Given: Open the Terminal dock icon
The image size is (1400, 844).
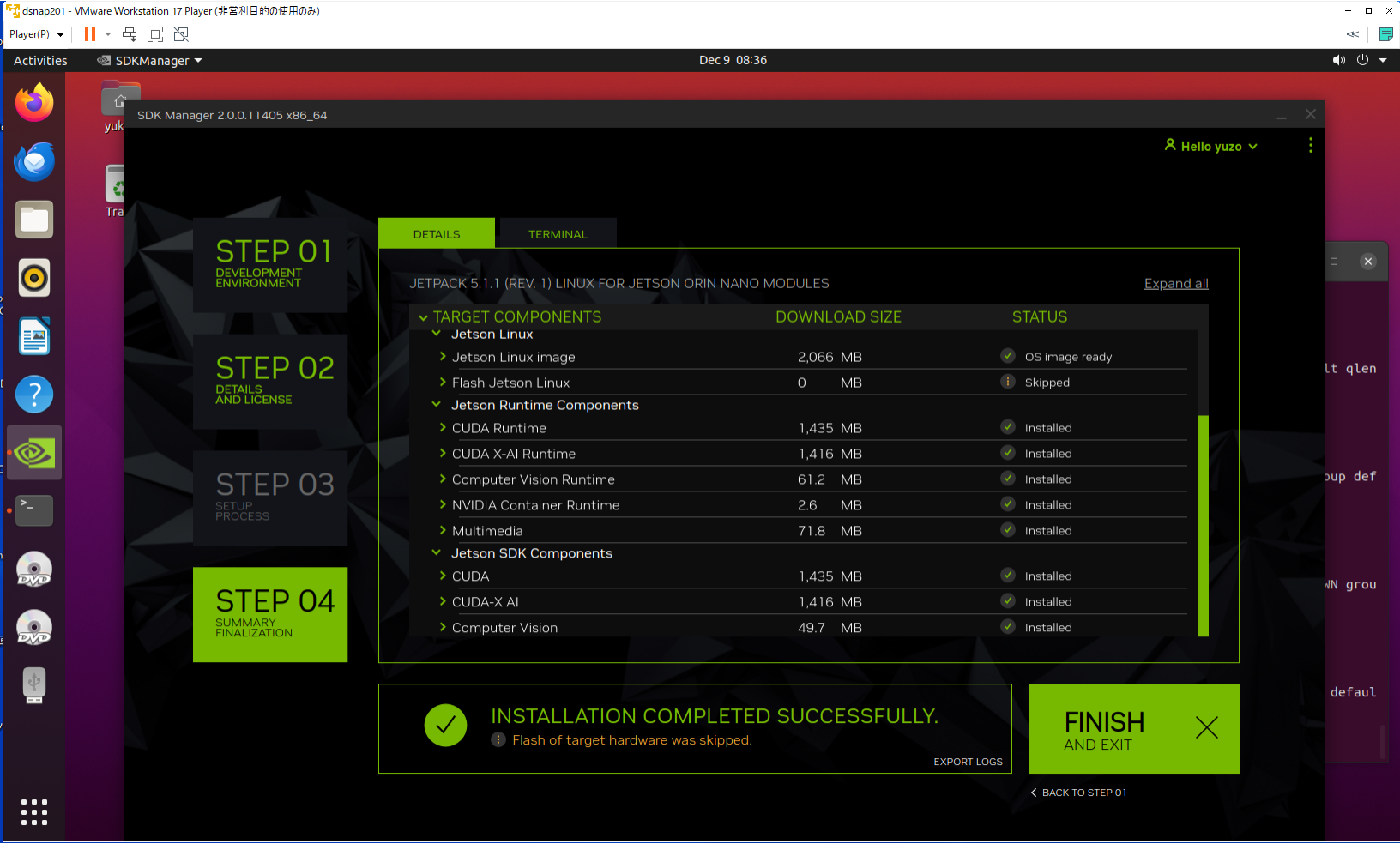Looking at the screenshot, I should pyautogui.click(x=34, y=510).
